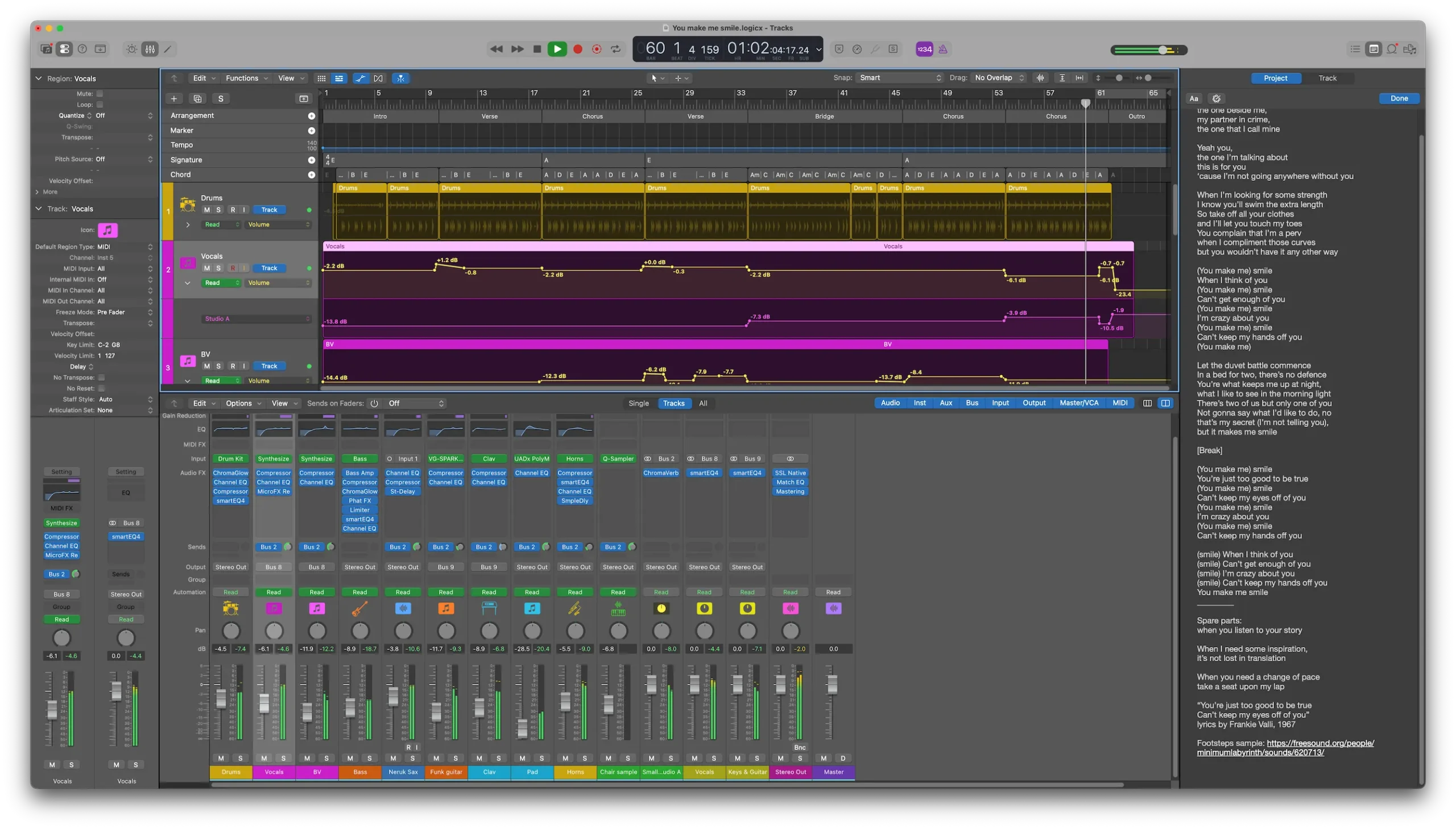Click the Done button in notes panel

click(1399, 98)
